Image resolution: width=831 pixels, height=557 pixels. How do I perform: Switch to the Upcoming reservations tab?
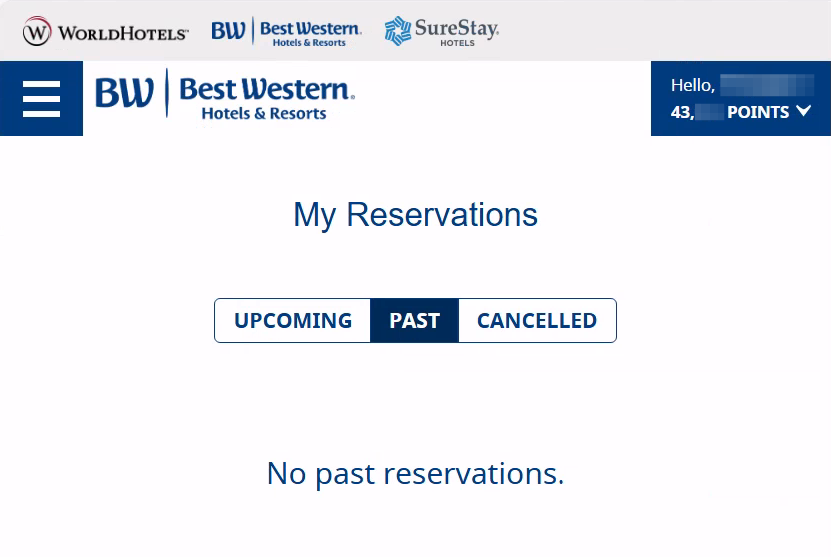tap(293, 321)
